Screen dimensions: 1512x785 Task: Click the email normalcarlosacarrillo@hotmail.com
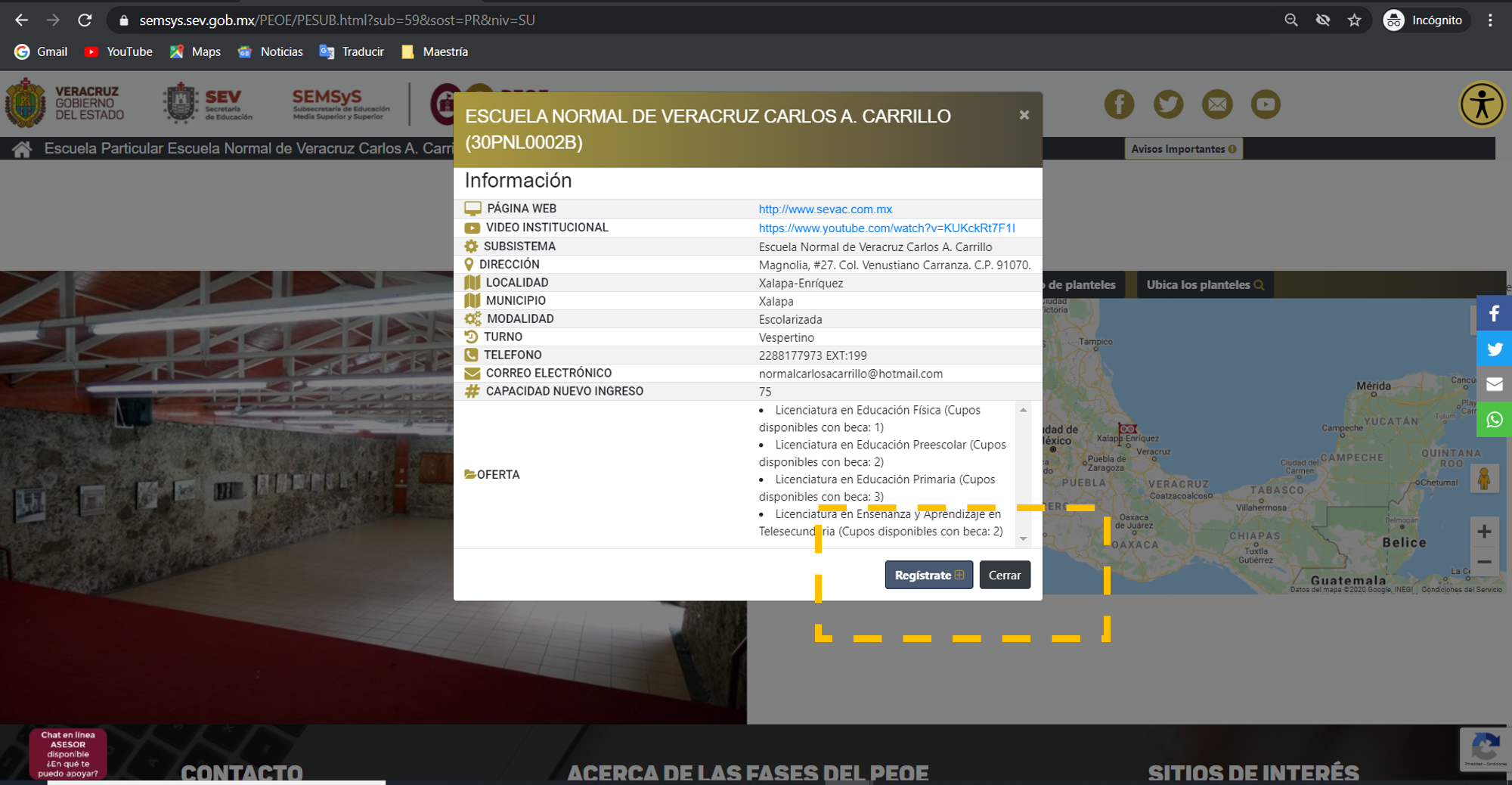tap(850, 374)
